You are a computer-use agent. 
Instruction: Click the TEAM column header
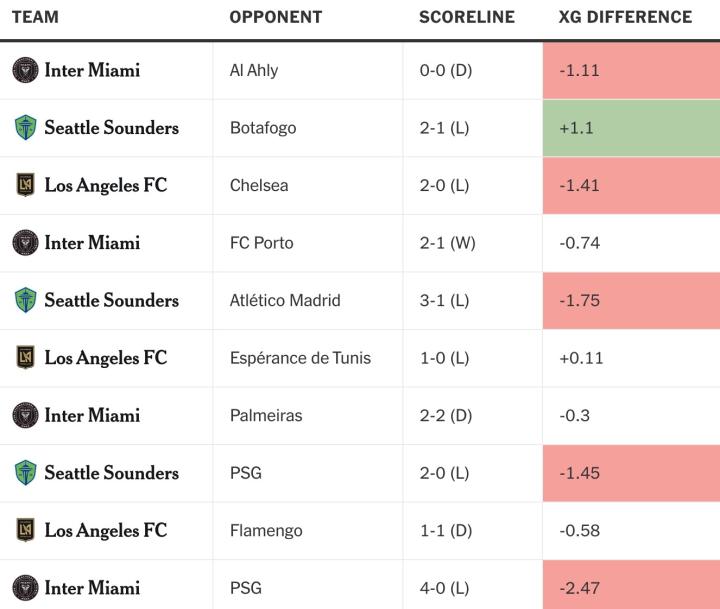[x=36, y=17]
